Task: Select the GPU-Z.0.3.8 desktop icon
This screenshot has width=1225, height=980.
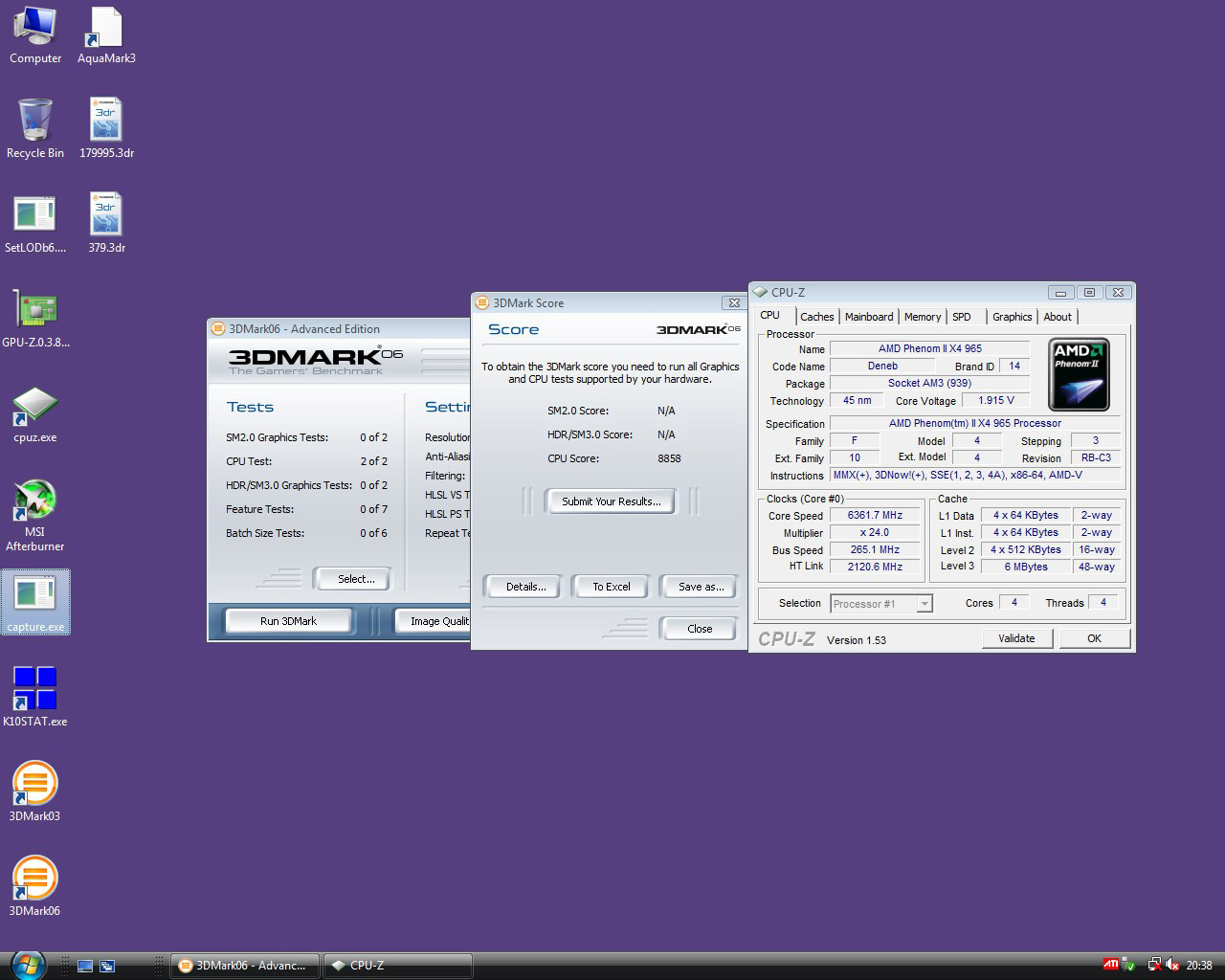Action: (x=35, y=319)
